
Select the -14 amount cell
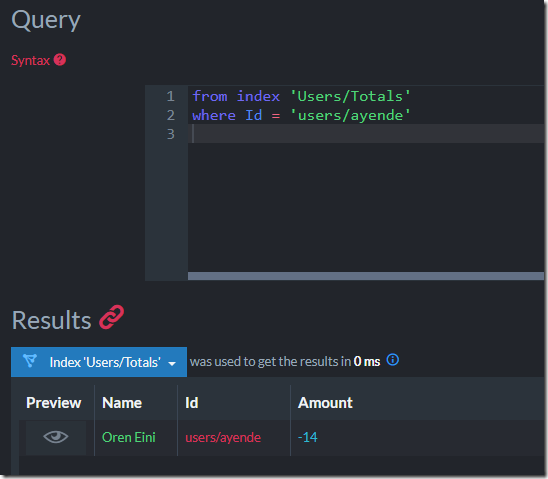308,437
